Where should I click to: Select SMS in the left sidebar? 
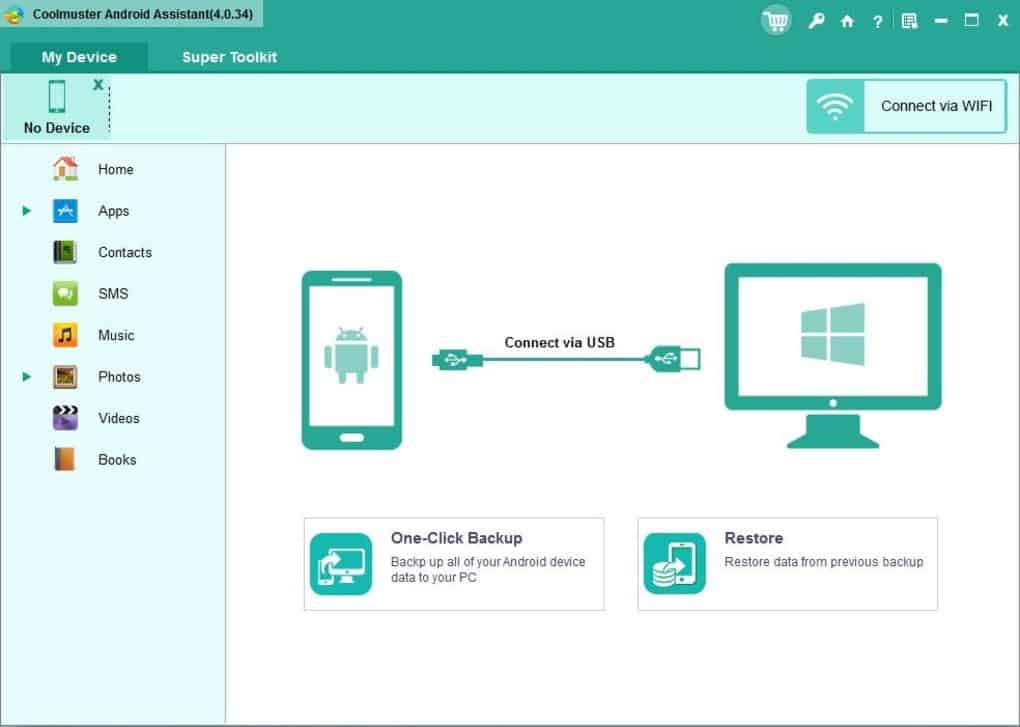coord(113,293)
